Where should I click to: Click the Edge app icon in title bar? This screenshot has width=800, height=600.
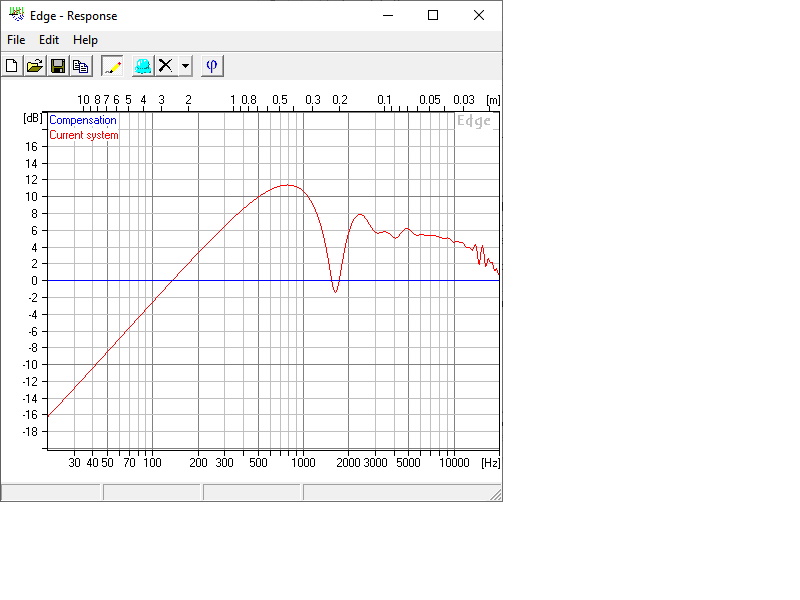16,15
